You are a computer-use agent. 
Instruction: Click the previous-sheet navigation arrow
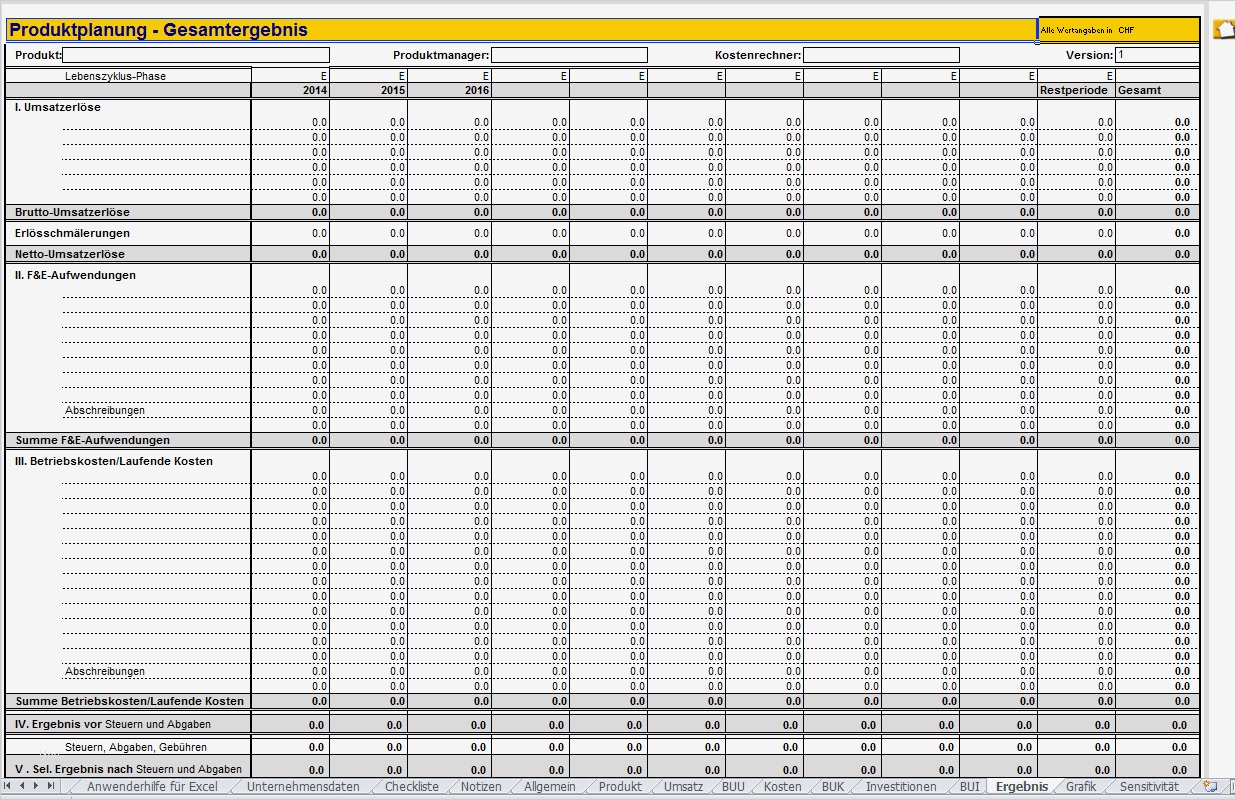[20, 787]
